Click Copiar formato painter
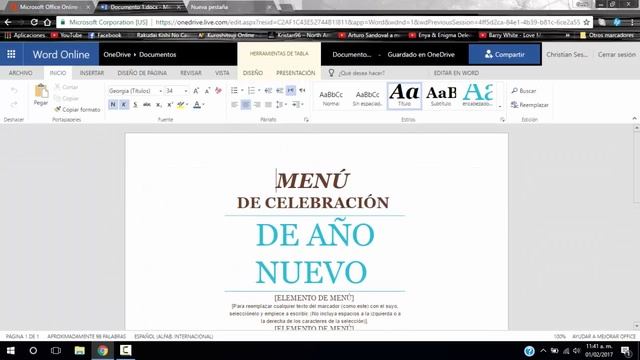The width and height of the screenshot is (640, 360). 77,109
